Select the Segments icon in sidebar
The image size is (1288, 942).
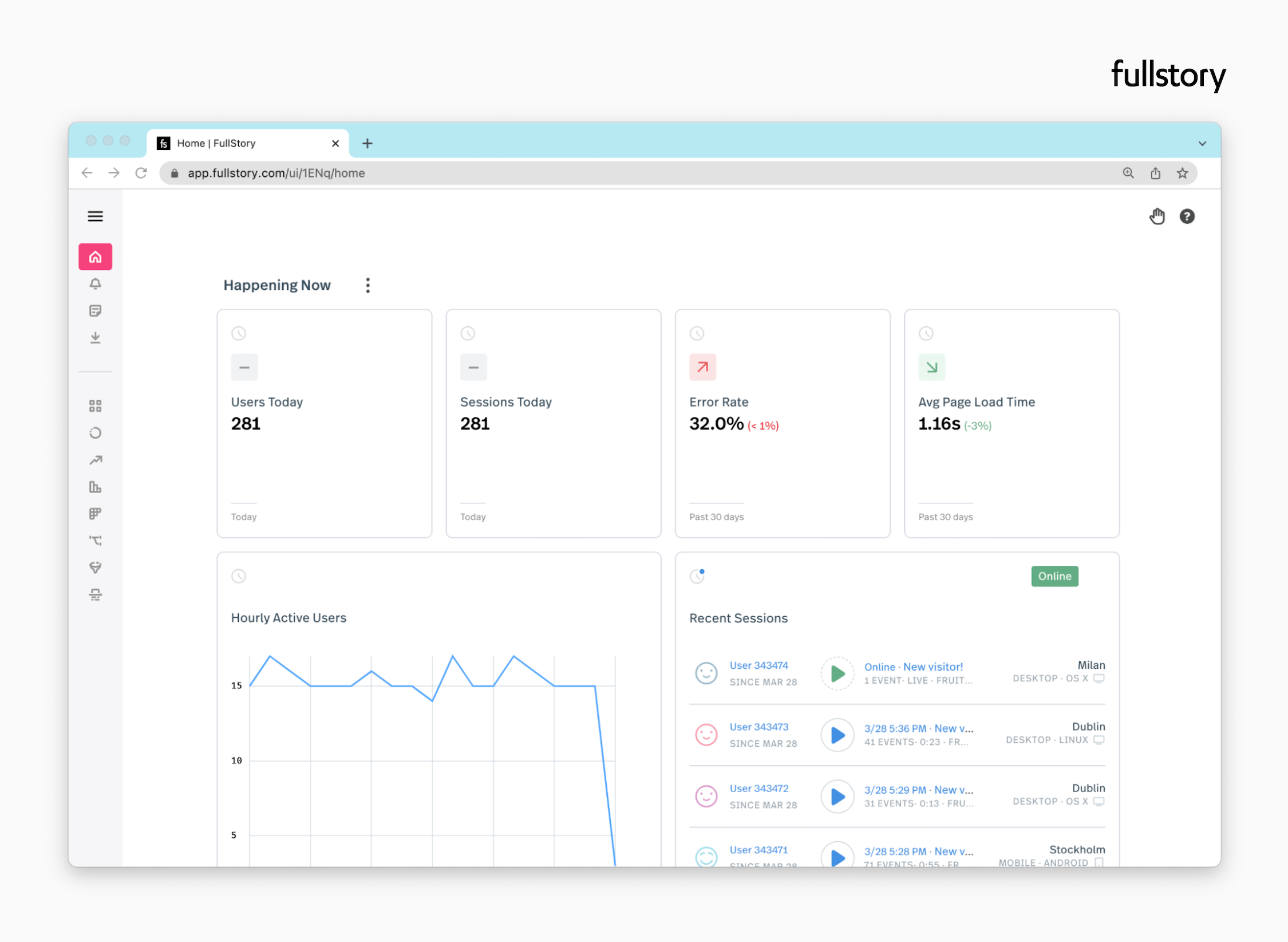click(x=95, y=432)
